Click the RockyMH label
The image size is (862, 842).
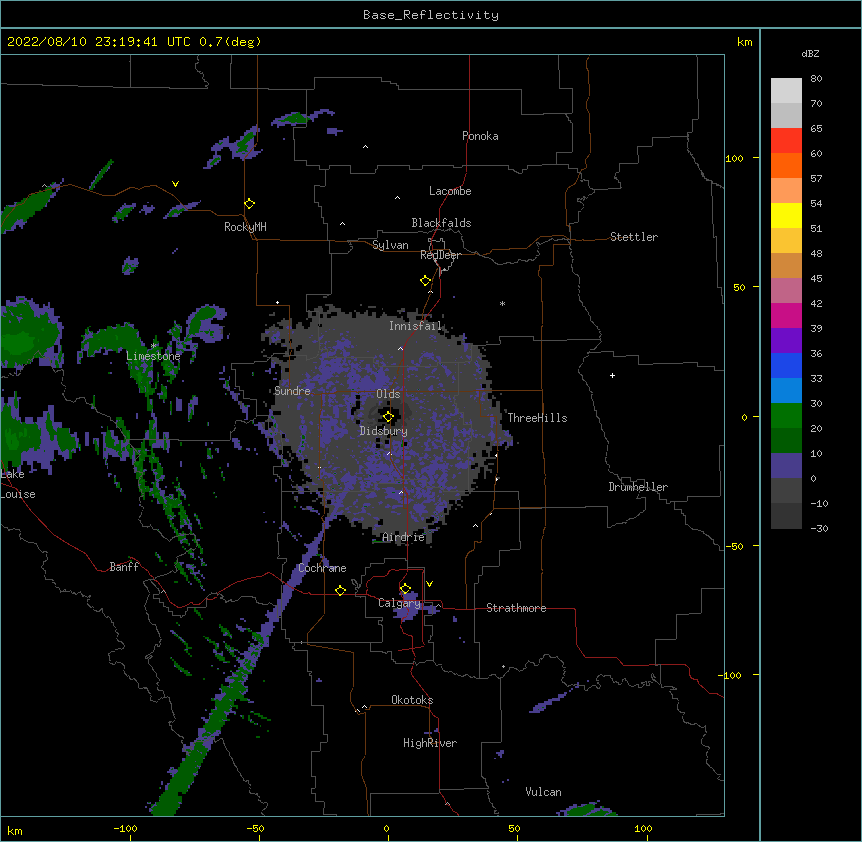[x=245, y=227]
